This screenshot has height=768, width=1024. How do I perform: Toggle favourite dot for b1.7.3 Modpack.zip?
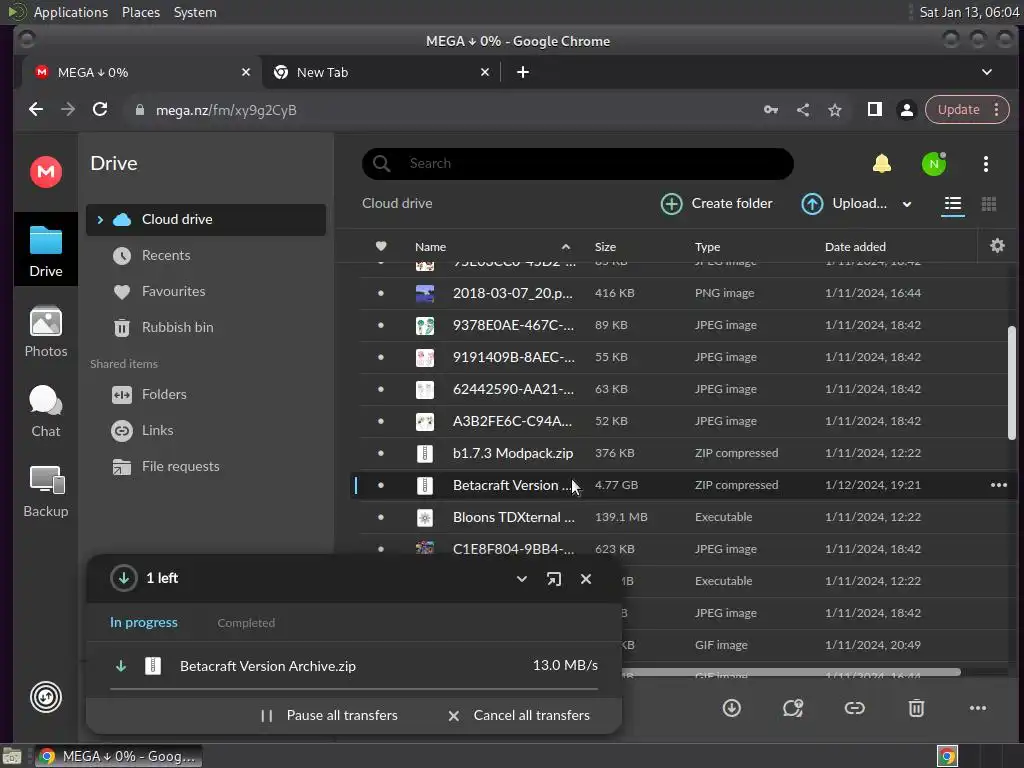click(x=381, y=453)
